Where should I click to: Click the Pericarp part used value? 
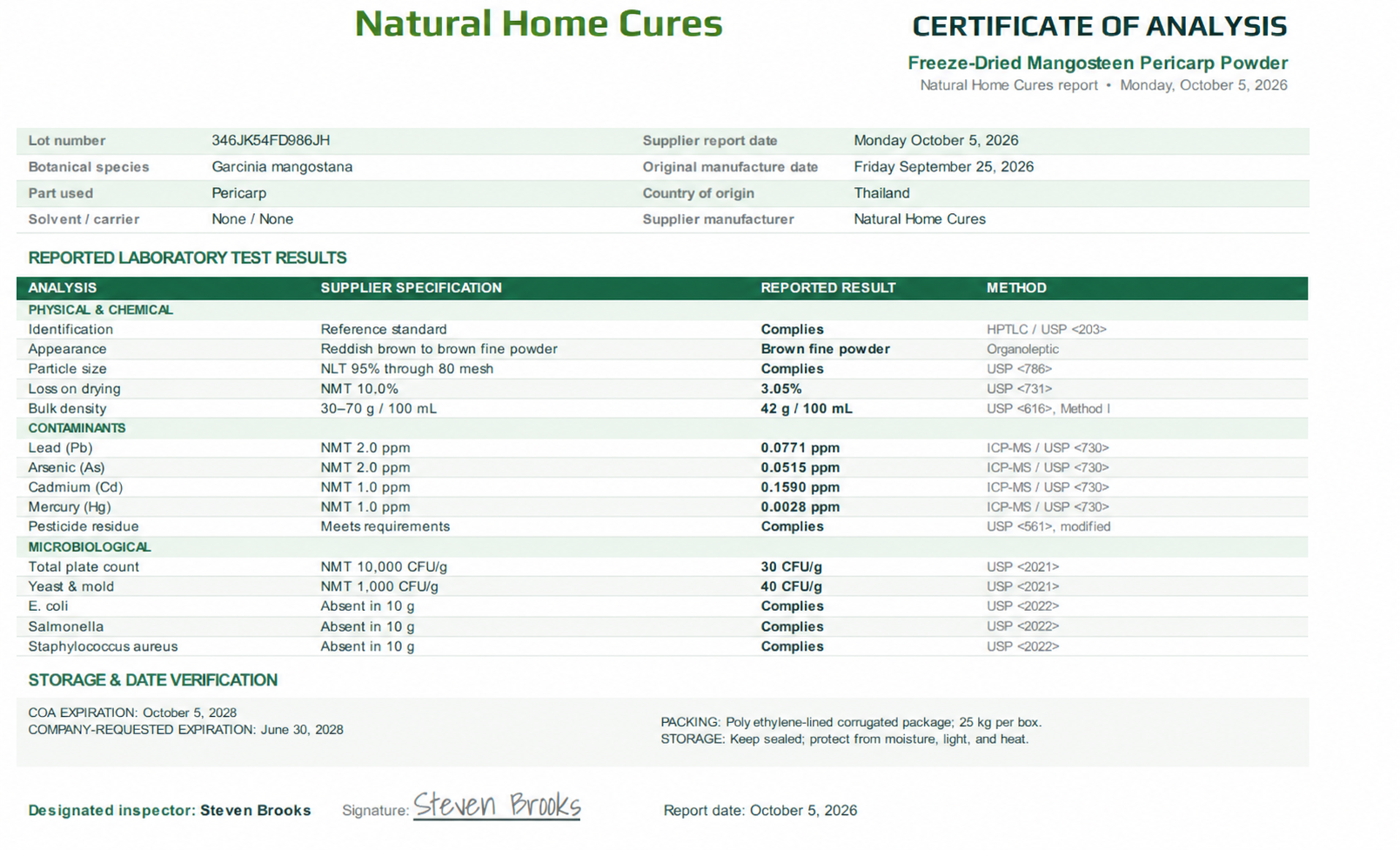[239, 193]
